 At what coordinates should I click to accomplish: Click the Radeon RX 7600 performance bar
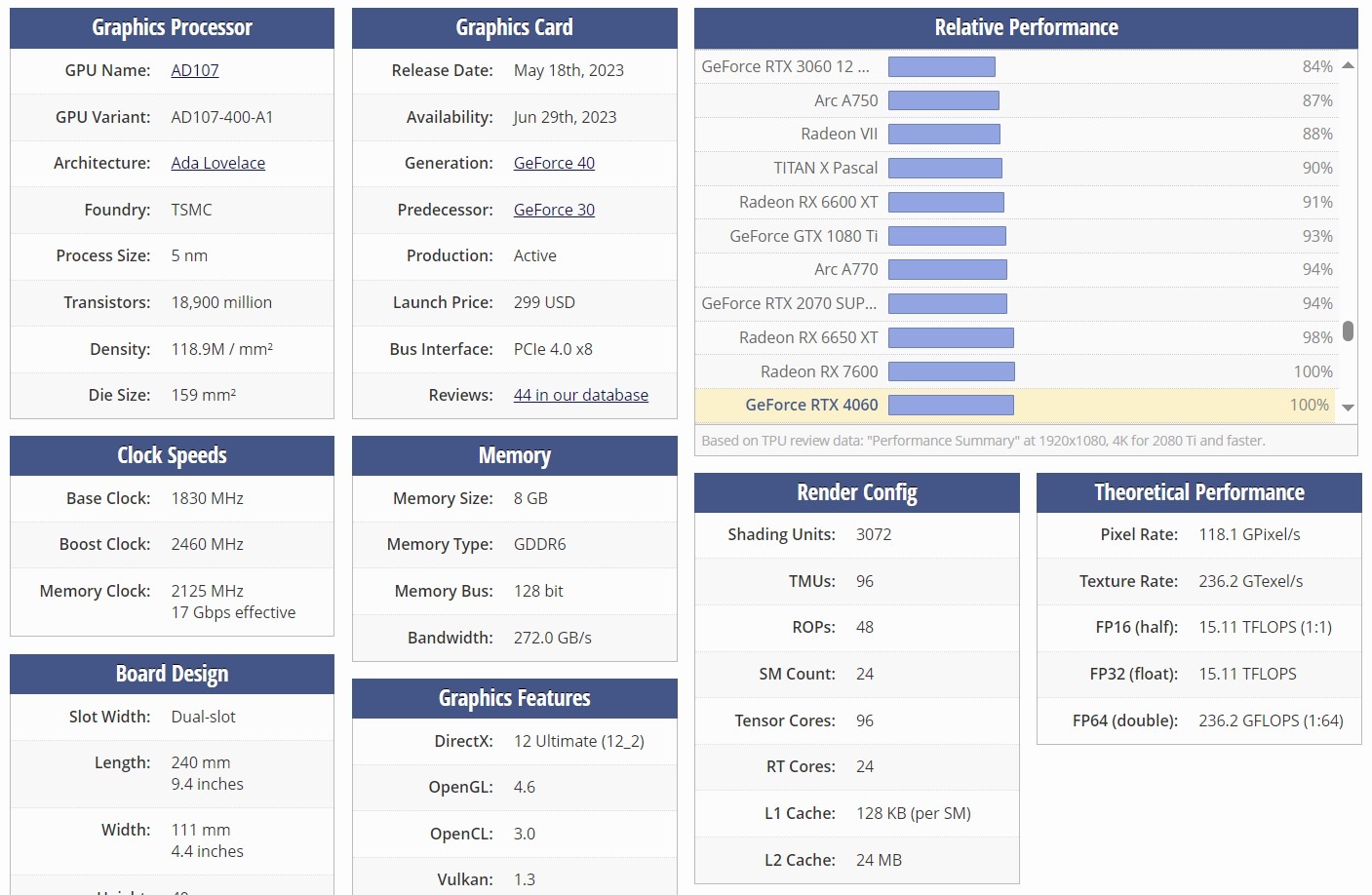coord(952,371)
